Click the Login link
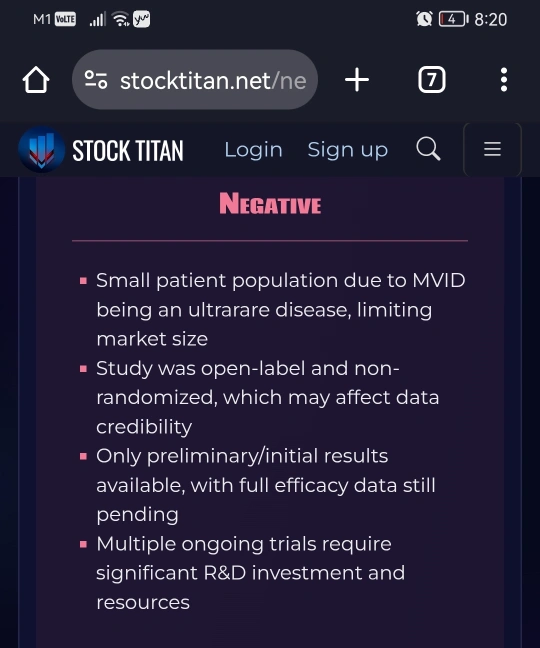This screenshot has width=540, height=648. coord(253,150)
